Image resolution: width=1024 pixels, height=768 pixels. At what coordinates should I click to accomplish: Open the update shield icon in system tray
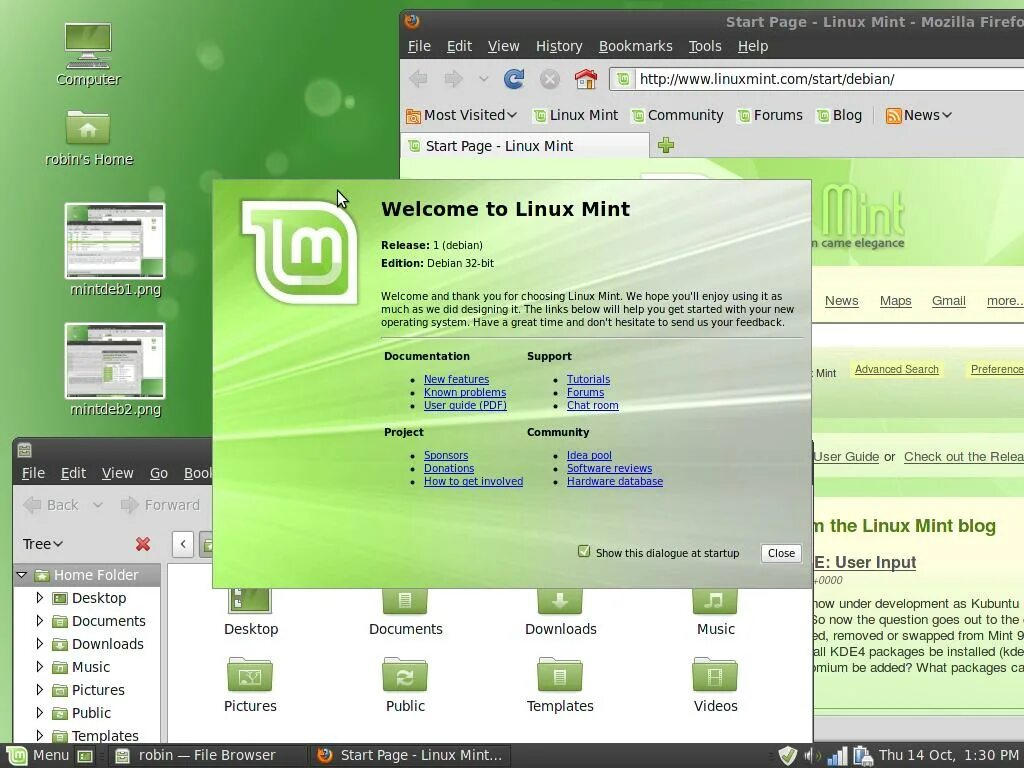coord(786,755)
